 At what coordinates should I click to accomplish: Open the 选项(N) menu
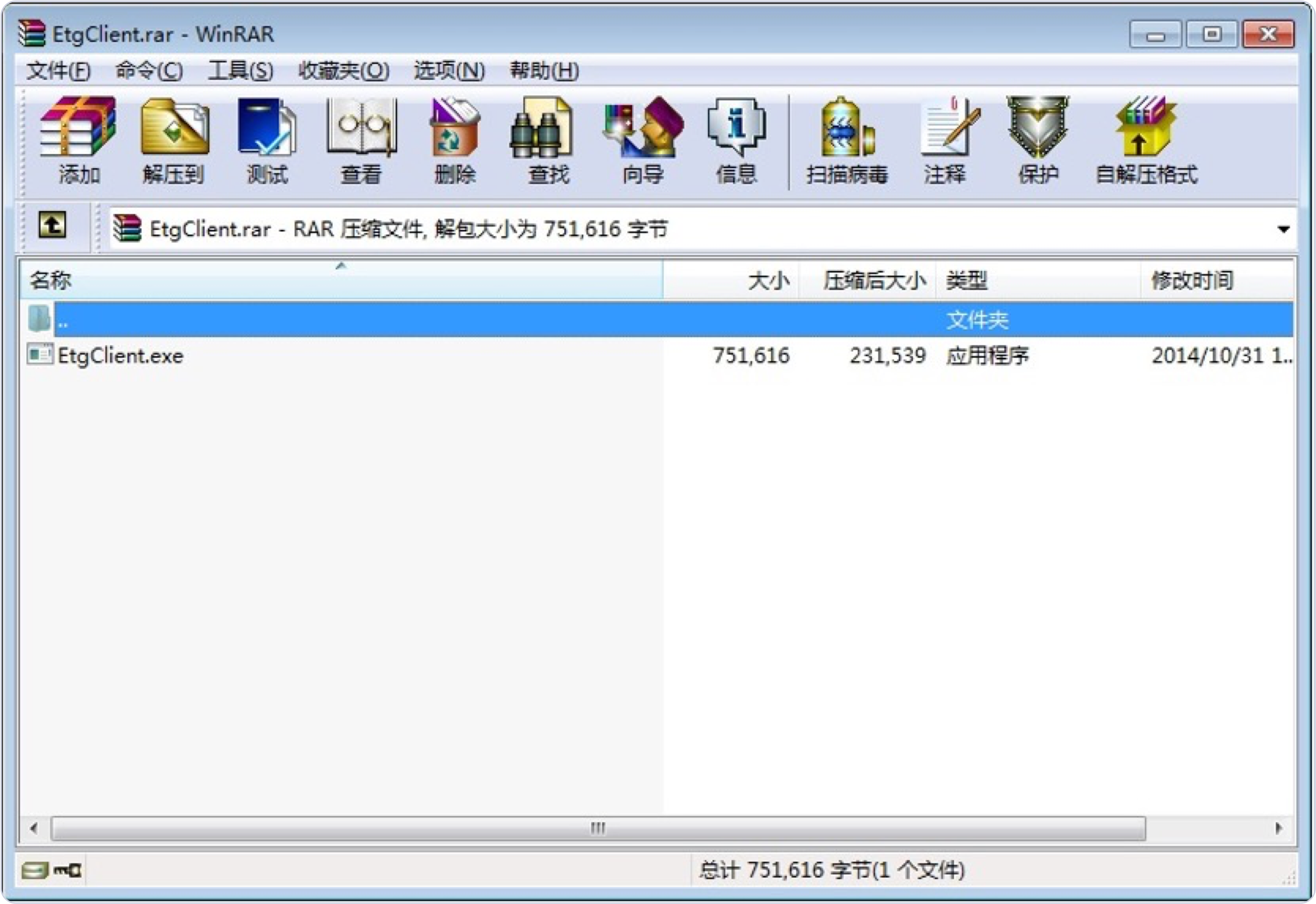[x=449, y=71]
